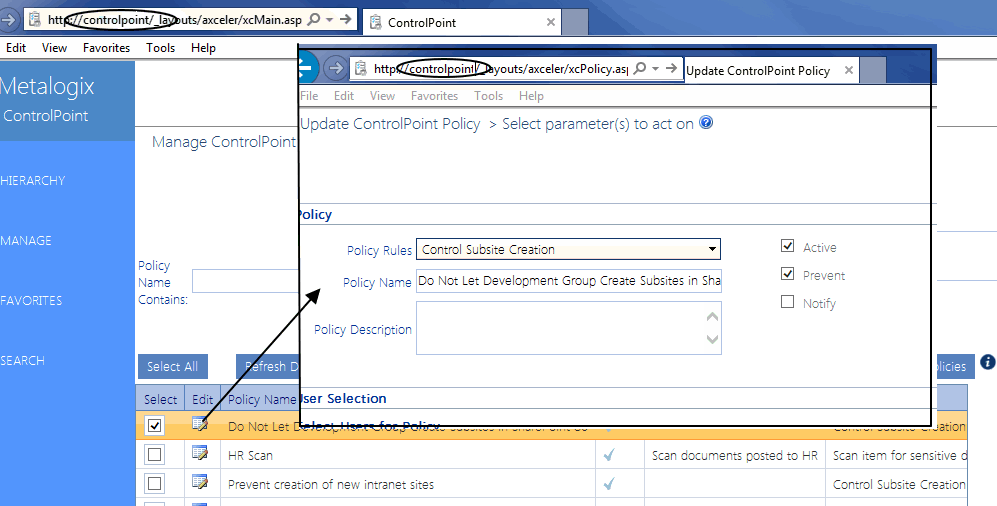Open Edit menu in main window
Screen dimensions: 997x506
pos(16,48)
